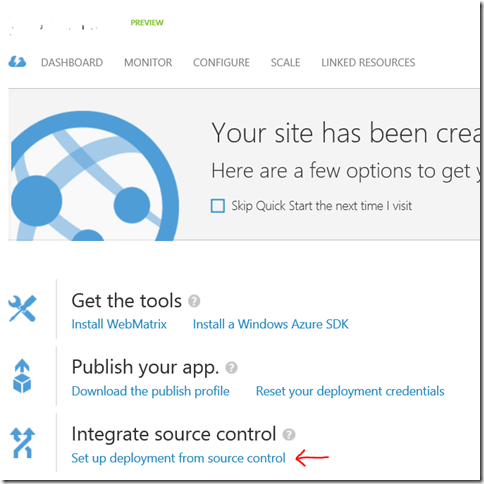Open the CONFIGURE tab
Screen dimensions: 484x484
tap(221, 62)
